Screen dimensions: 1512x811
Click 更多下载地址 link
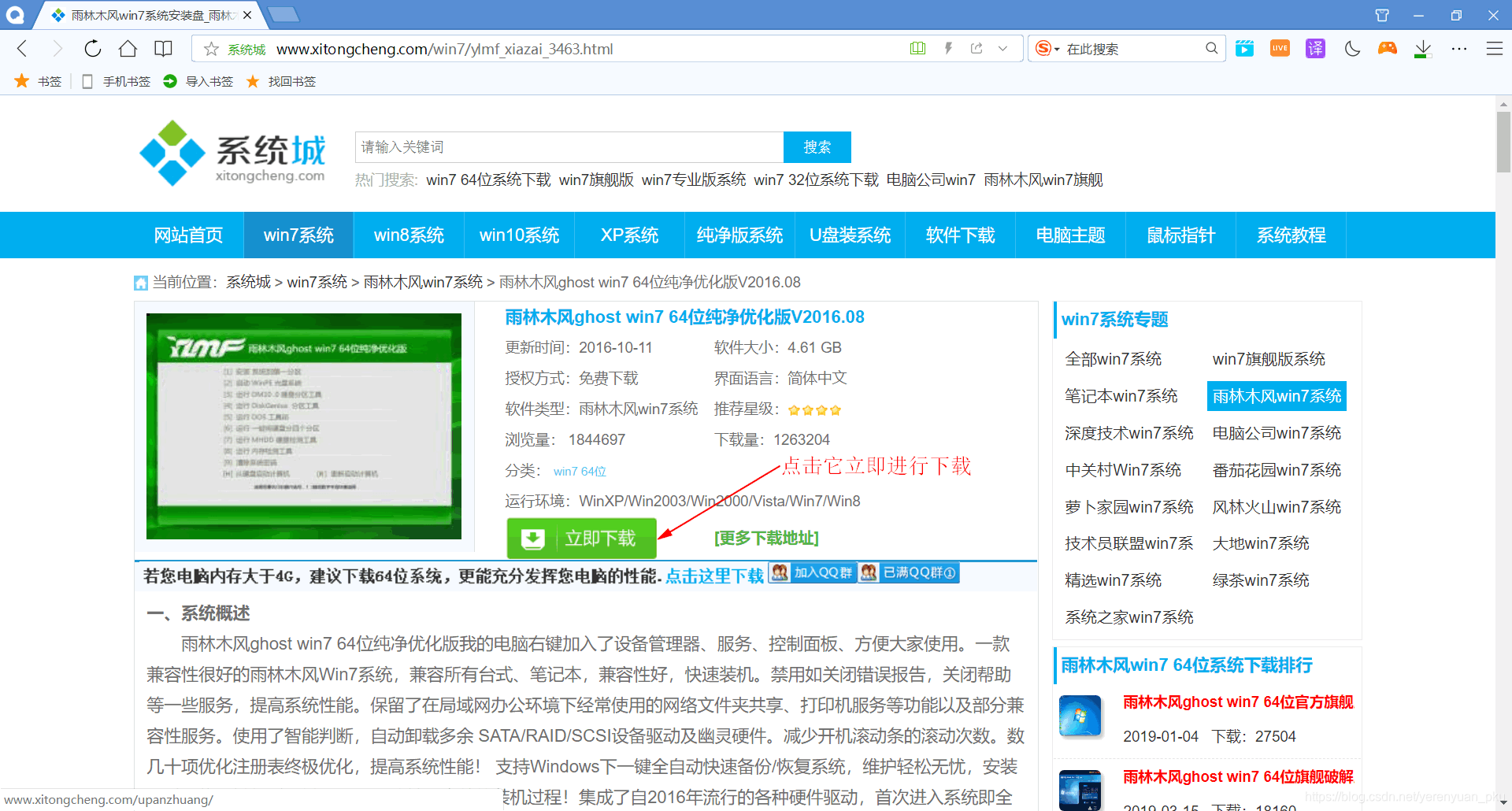tap(766, 538)
